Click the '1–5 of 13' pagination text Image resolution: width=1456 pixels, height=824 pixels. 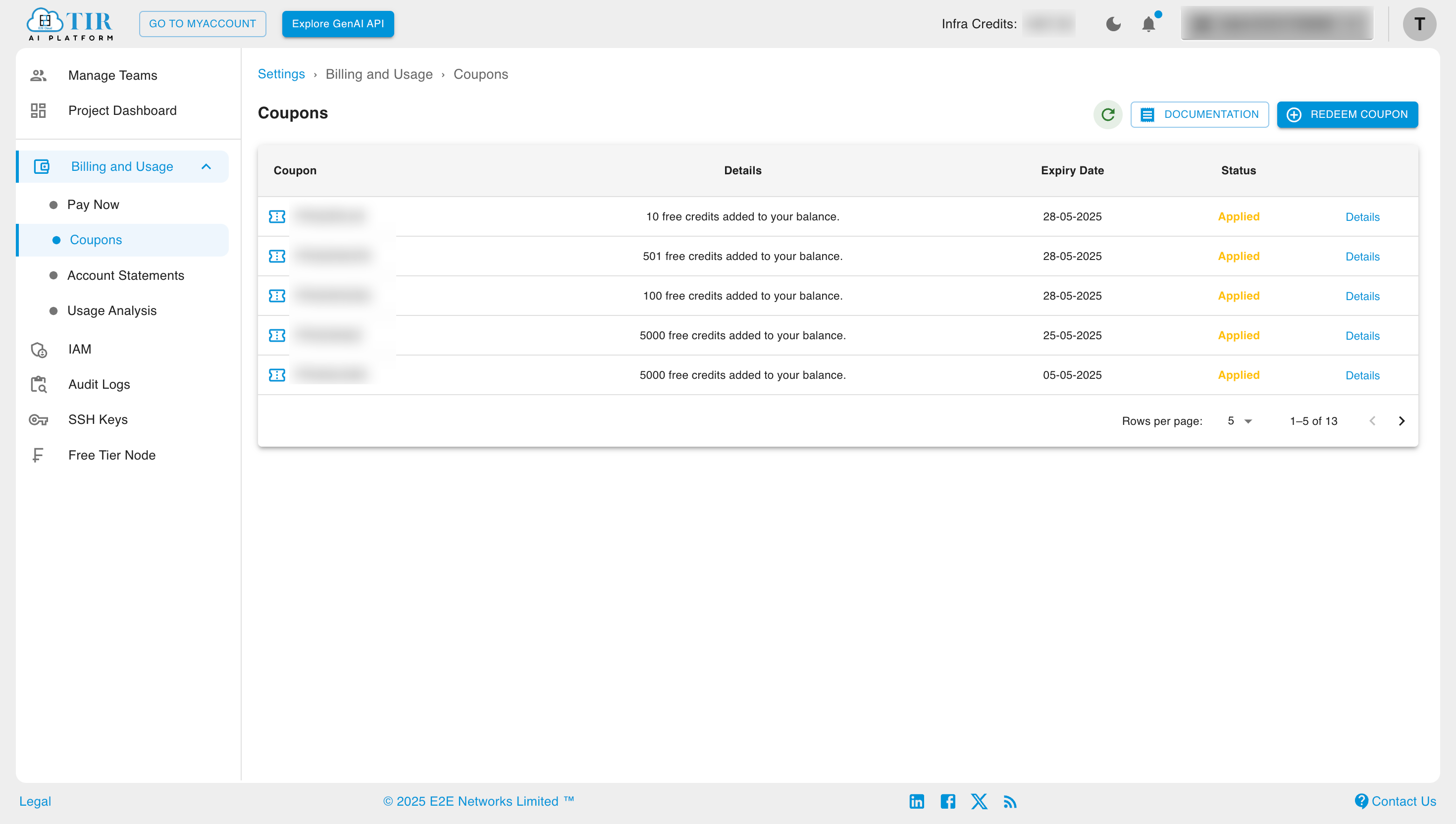pos(1313,421)
